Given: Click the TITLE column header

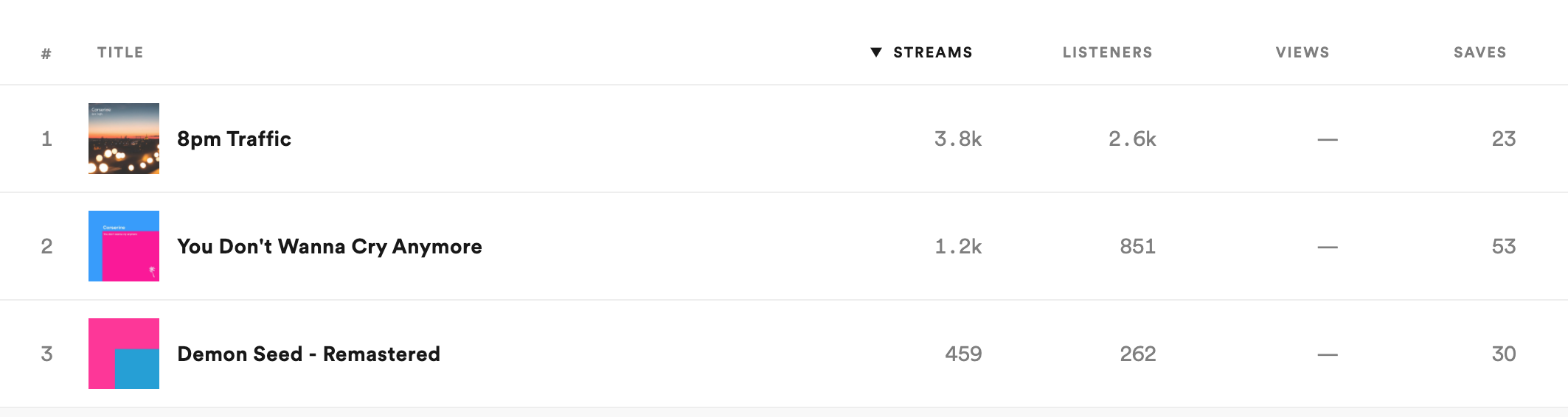Looking at the screenshot, I should tap(120, 52).
